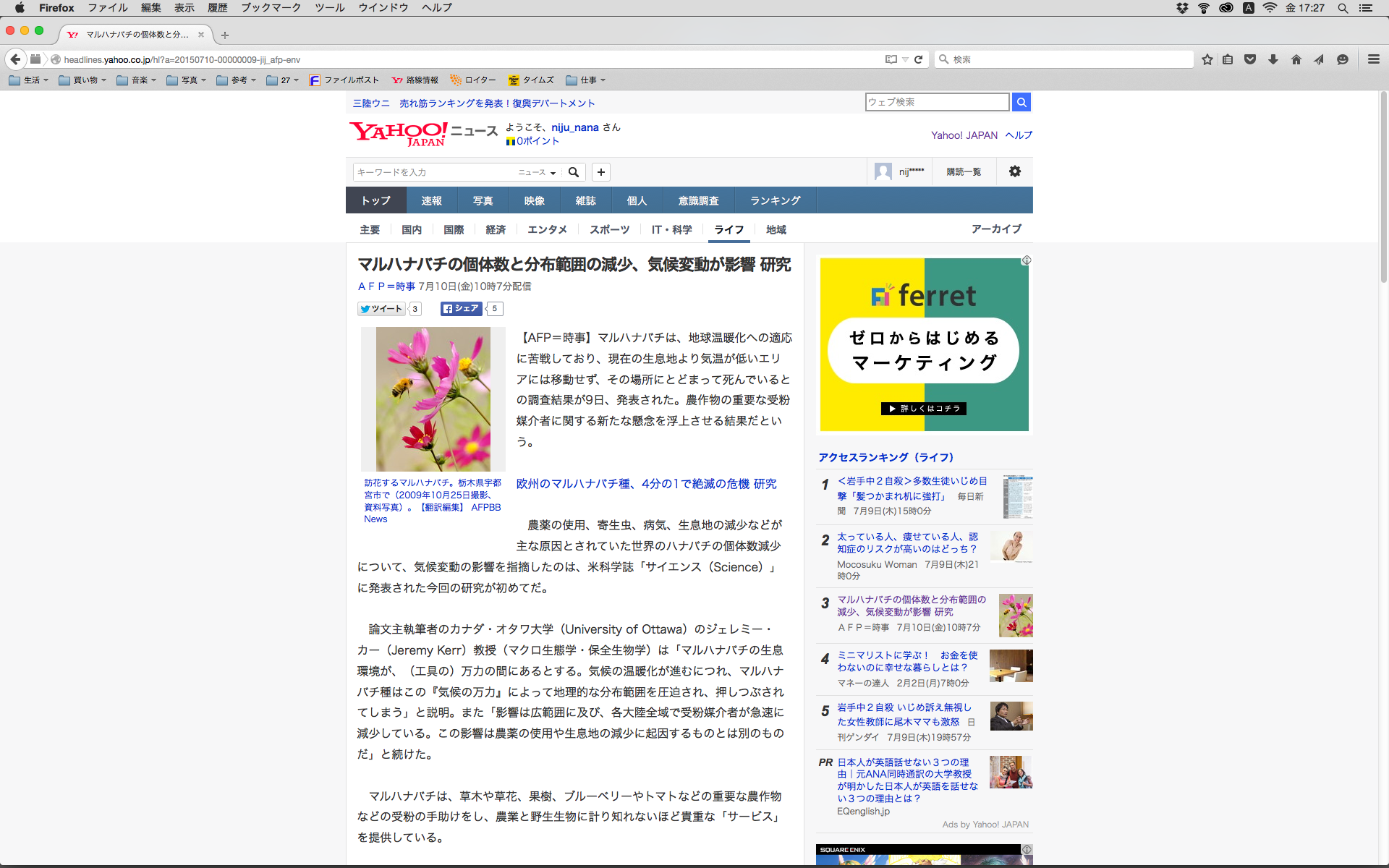Open the Firefox hamburger menu

[1373, 59]
